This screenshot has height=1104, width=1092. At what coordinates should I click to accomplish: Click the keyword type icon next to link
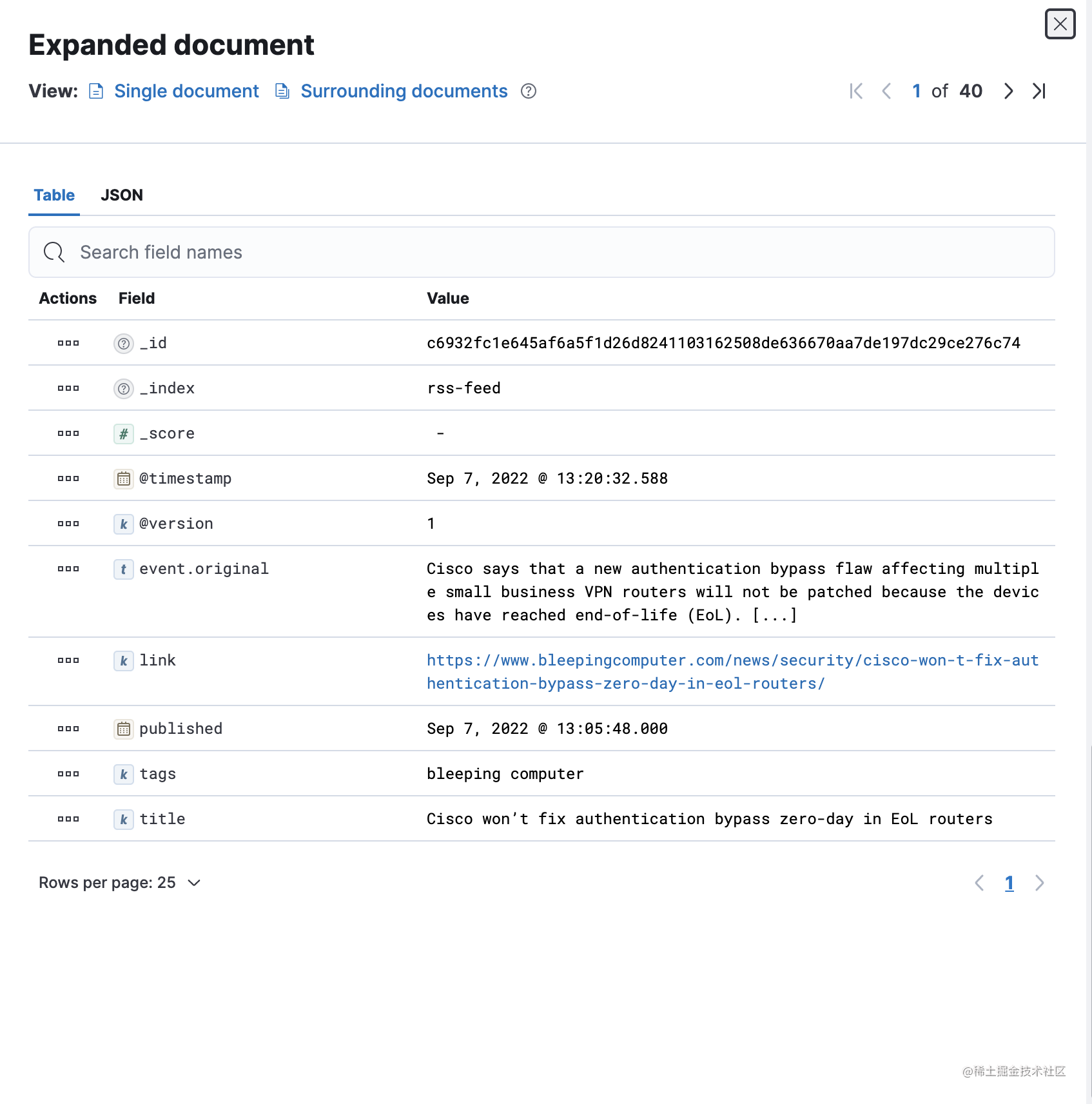124,660
